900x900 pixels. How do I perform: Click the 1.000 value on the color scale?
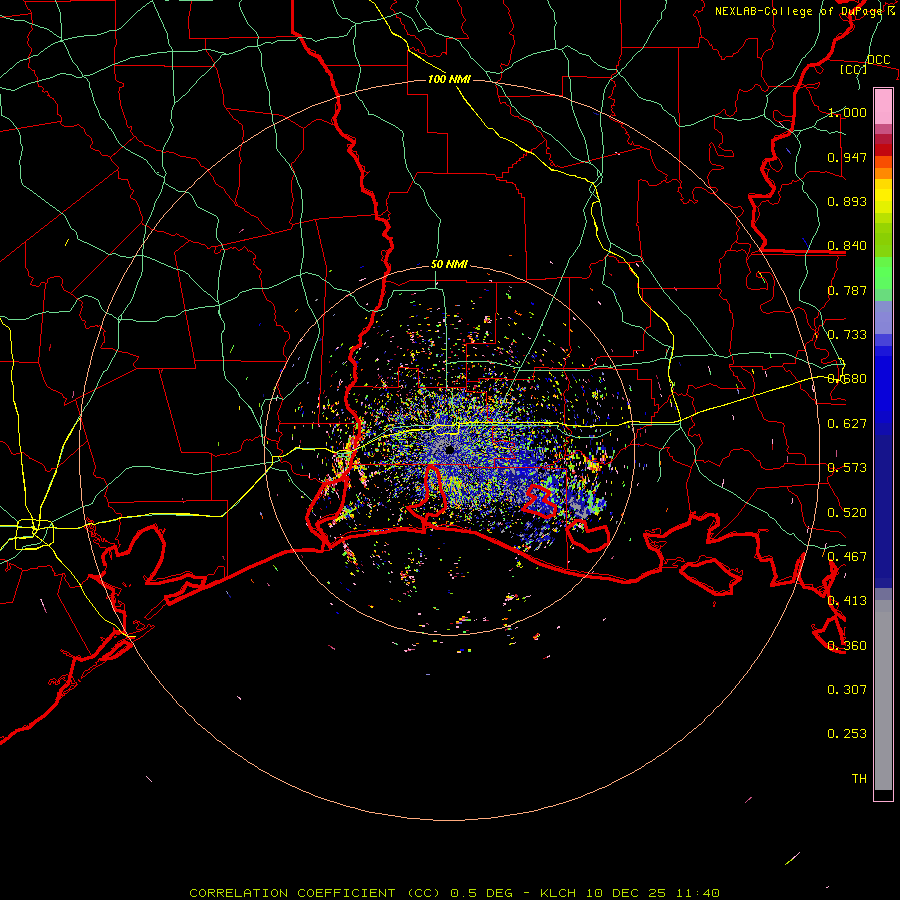point(847,112)
